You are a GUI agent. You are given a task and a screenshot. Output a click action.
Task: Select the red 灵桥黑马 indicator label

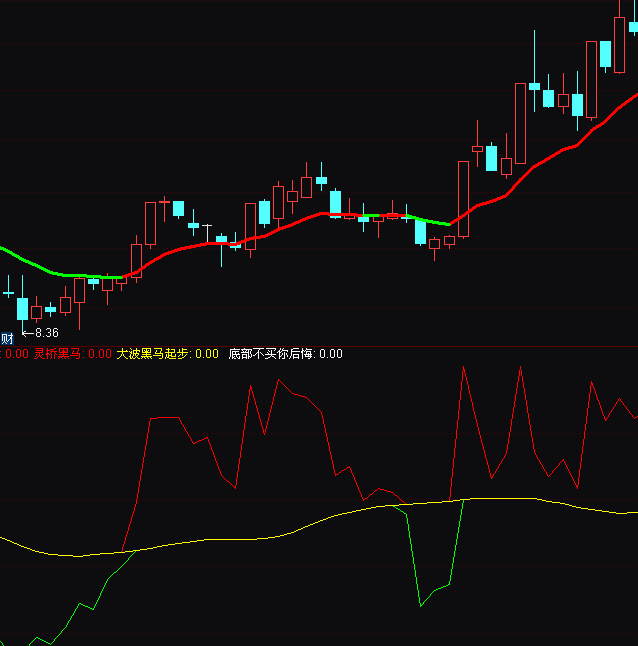pyautogui.click(x=58, y=354)
